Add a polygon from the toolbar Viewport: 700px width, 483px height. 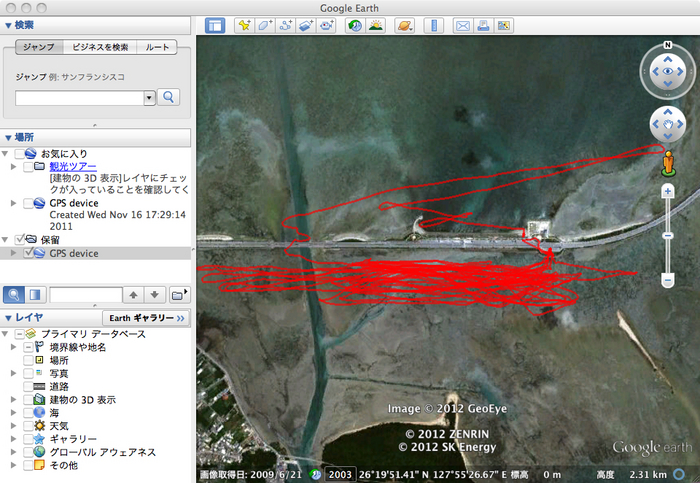265,25
